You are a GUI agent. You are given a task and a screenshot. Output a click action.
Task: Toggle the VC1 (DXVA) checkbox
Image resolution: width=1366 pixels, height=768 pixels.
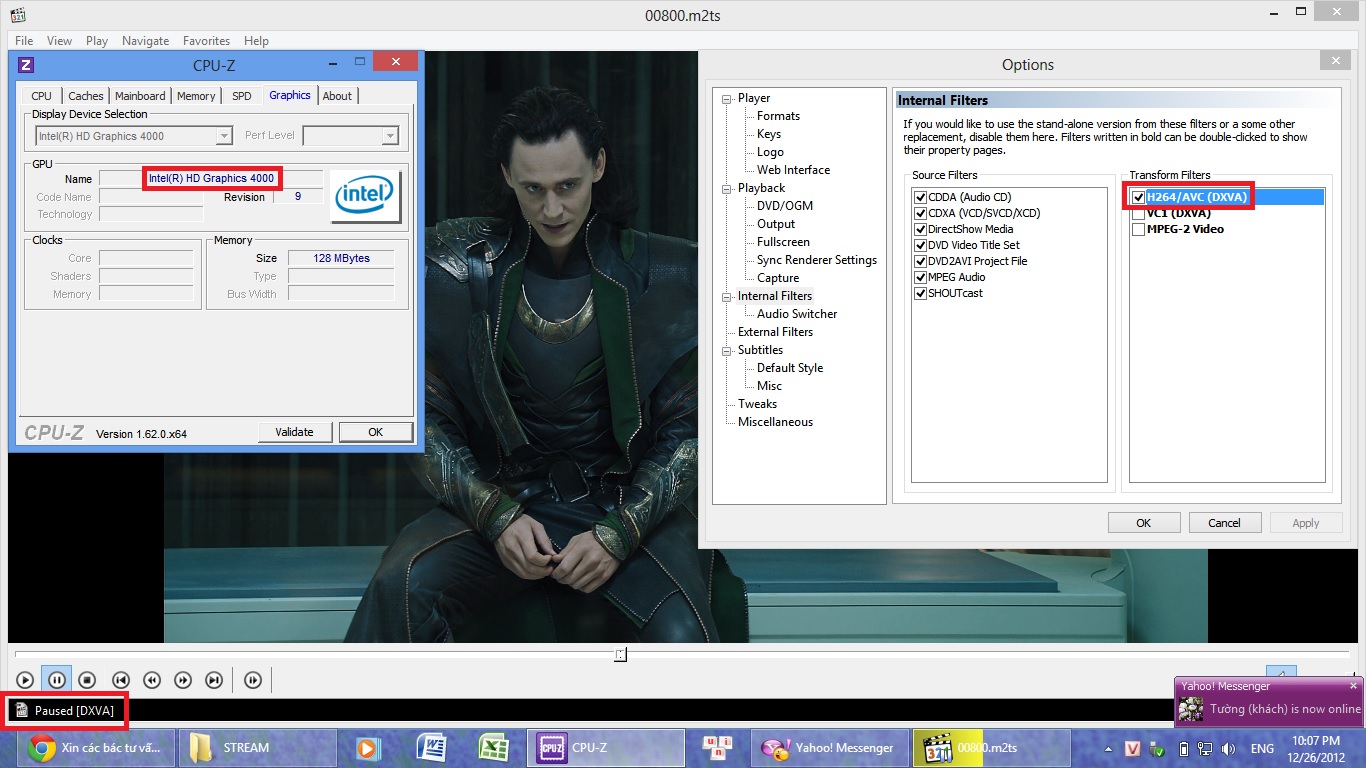coord(1138,214)
